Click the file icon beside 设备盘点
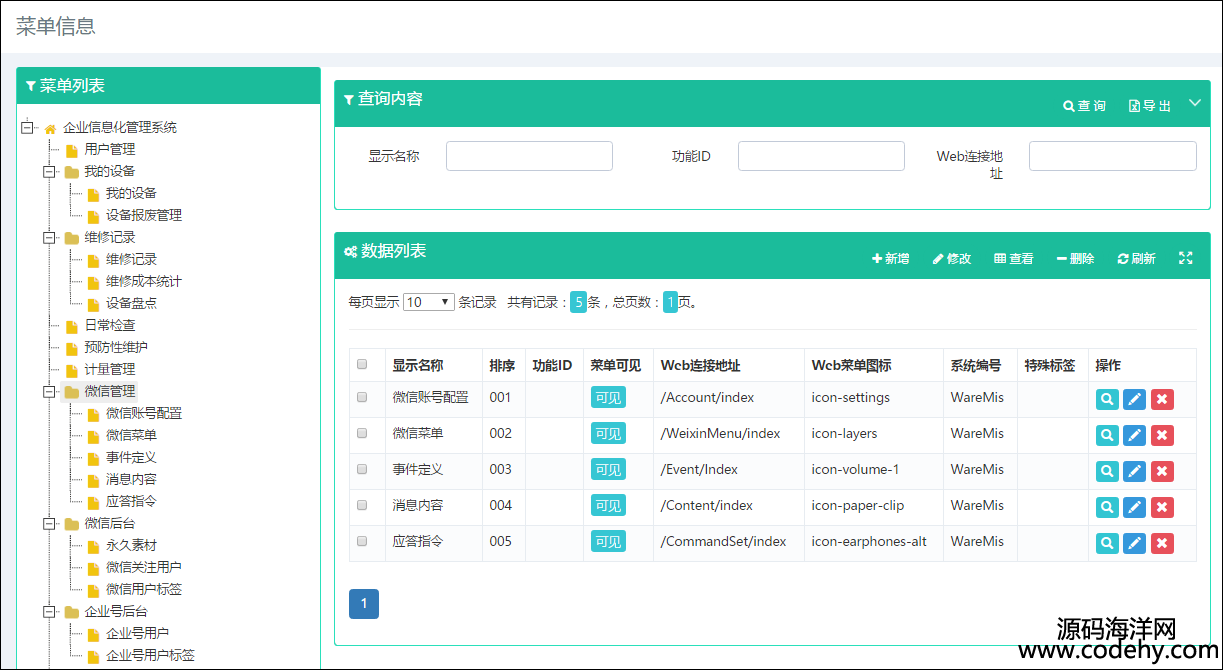The image size is (1223, 670). [93, 304]
